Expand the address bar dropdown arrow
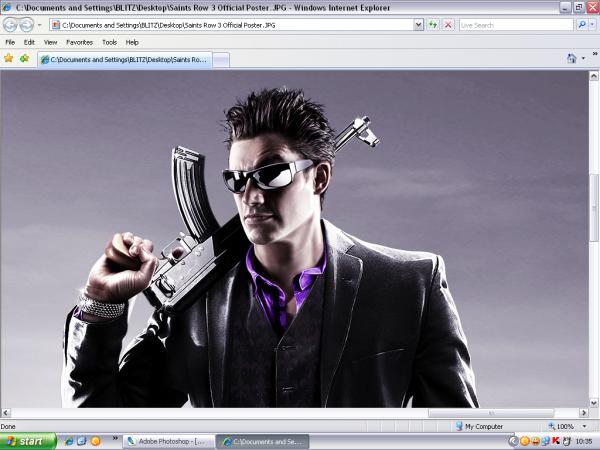600x450 pixels. 419,24
